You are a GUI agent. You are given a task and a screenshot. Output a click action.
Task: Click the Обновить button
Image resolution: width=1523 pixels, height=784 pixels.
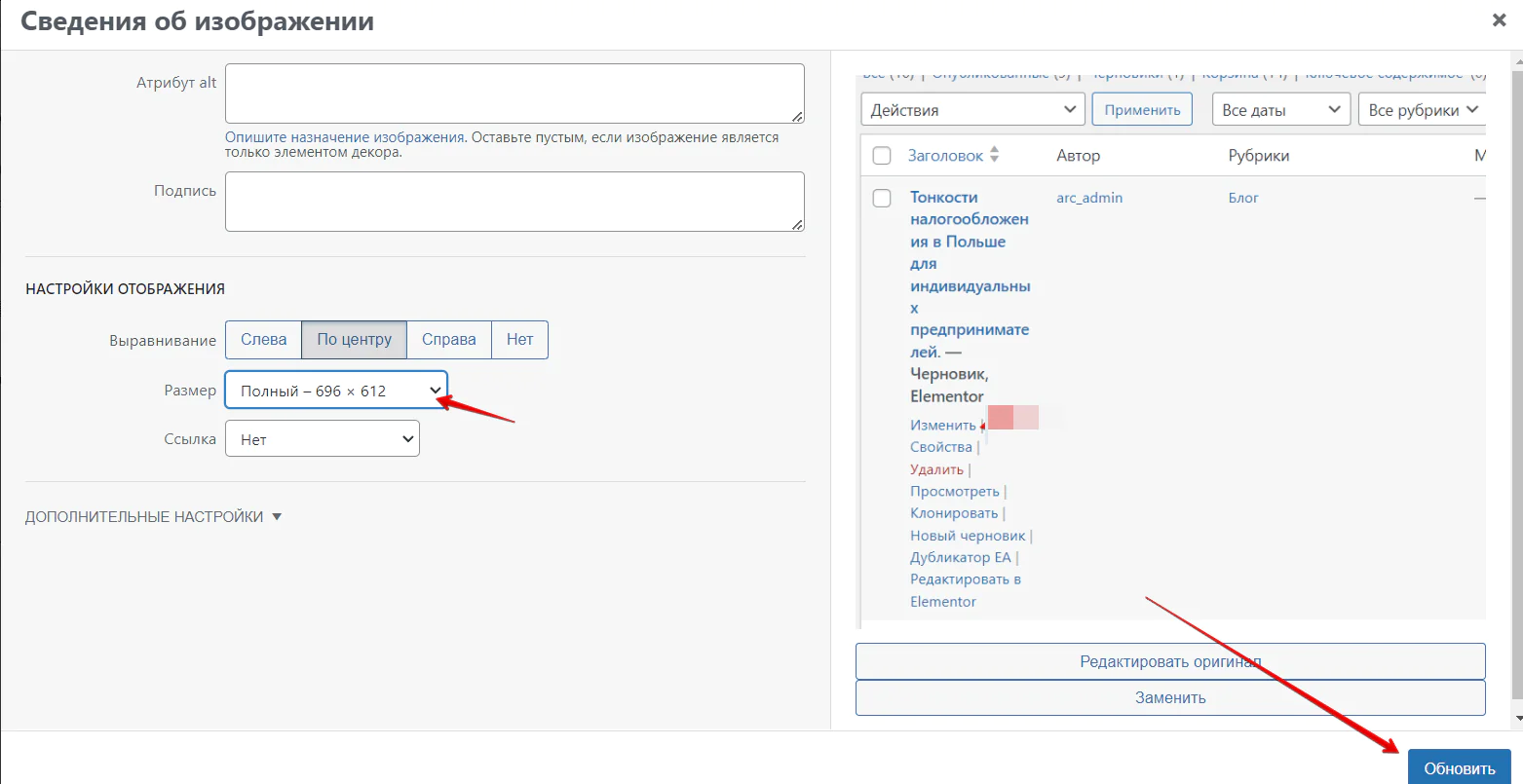tap(1458, 768)
